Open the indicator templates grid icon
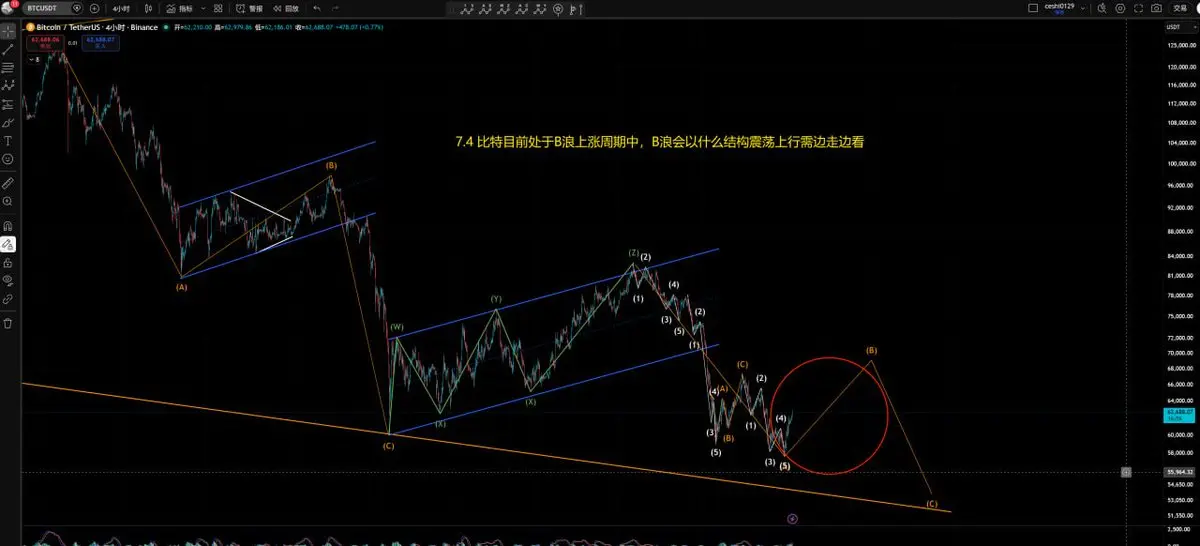Viewport: 1200px width, 546px height. tap(218, 8)
